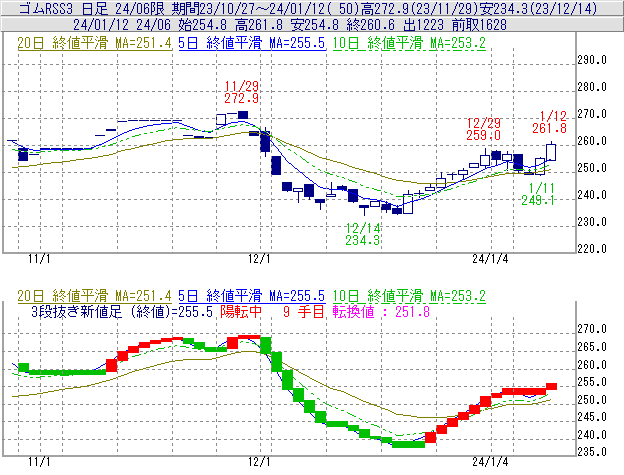Screen dimensions: 624x475
Task: Click the 前取1628 value
Action: click(x=479, y=25)
